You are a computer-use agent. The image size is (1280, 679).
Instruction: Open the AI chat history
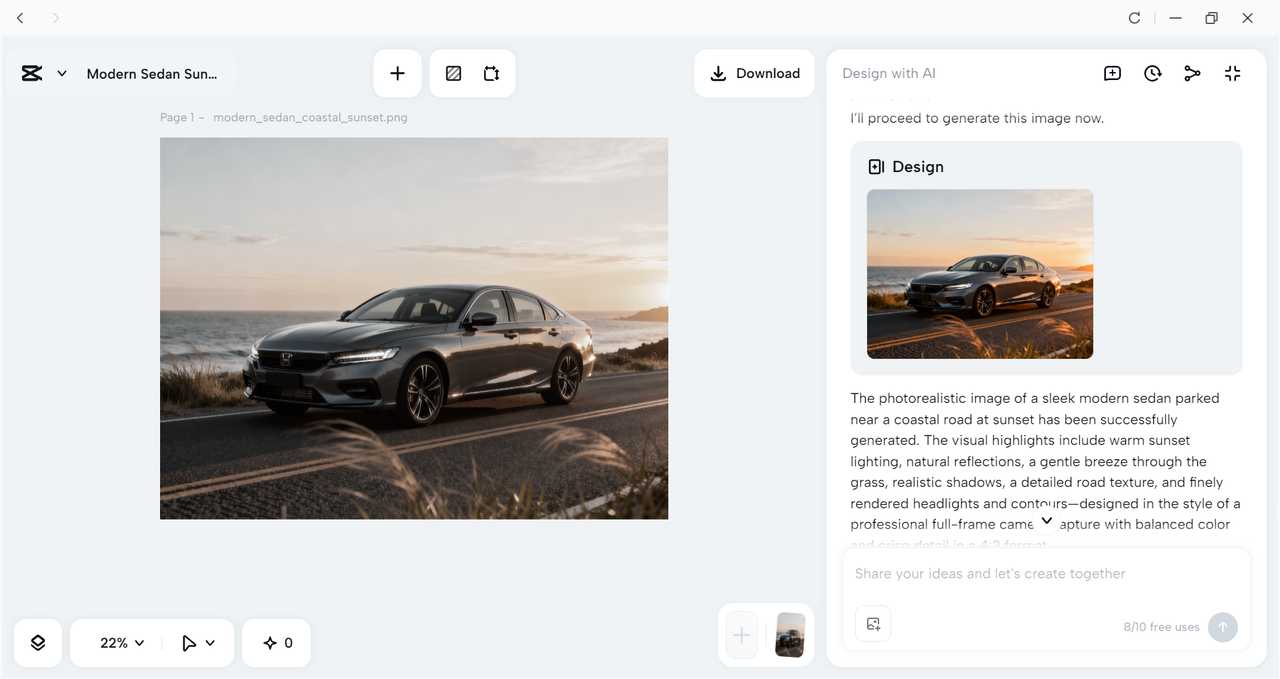tap(1152, 73)
